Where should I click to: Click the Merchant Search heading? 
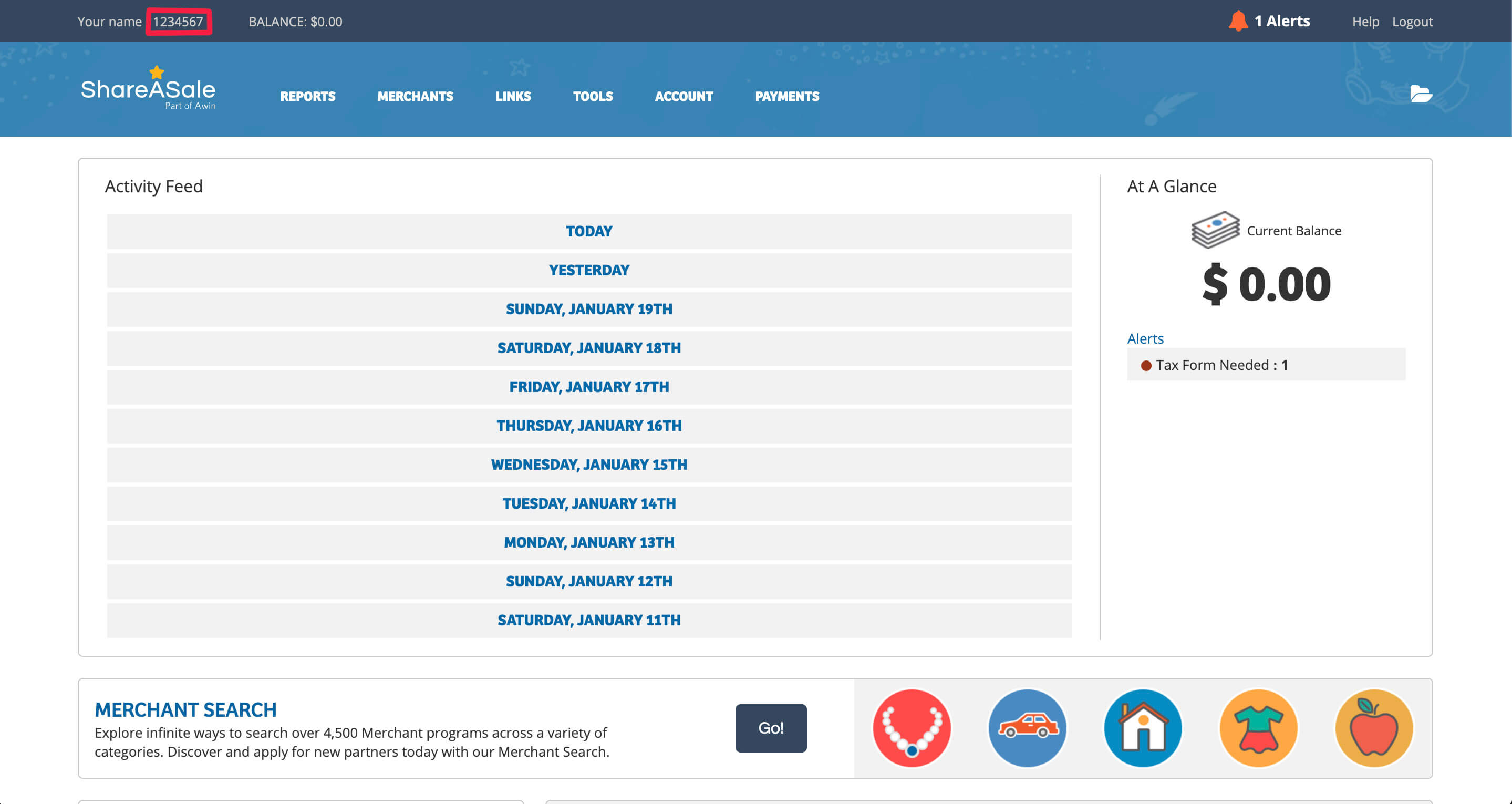click(185, 710)
